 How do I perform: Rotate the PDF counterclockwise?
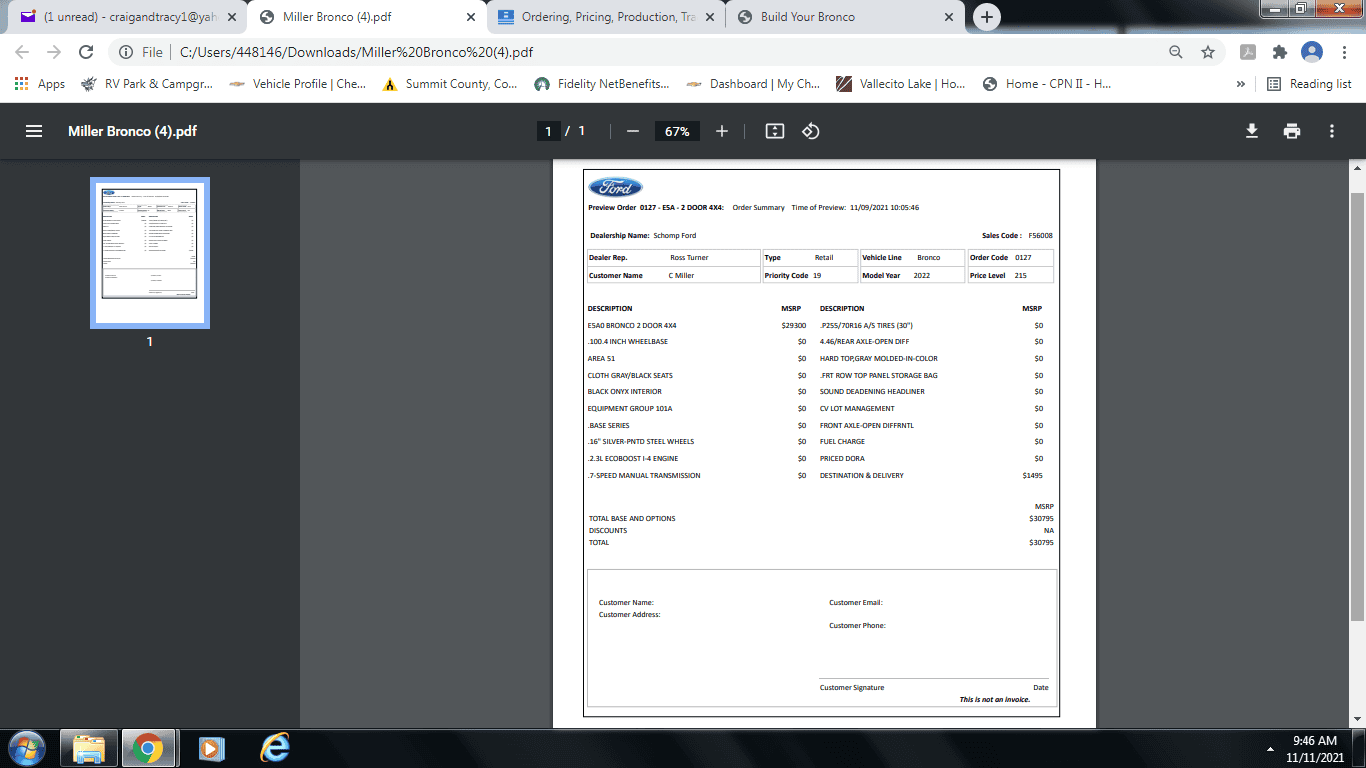pos(811,131)
